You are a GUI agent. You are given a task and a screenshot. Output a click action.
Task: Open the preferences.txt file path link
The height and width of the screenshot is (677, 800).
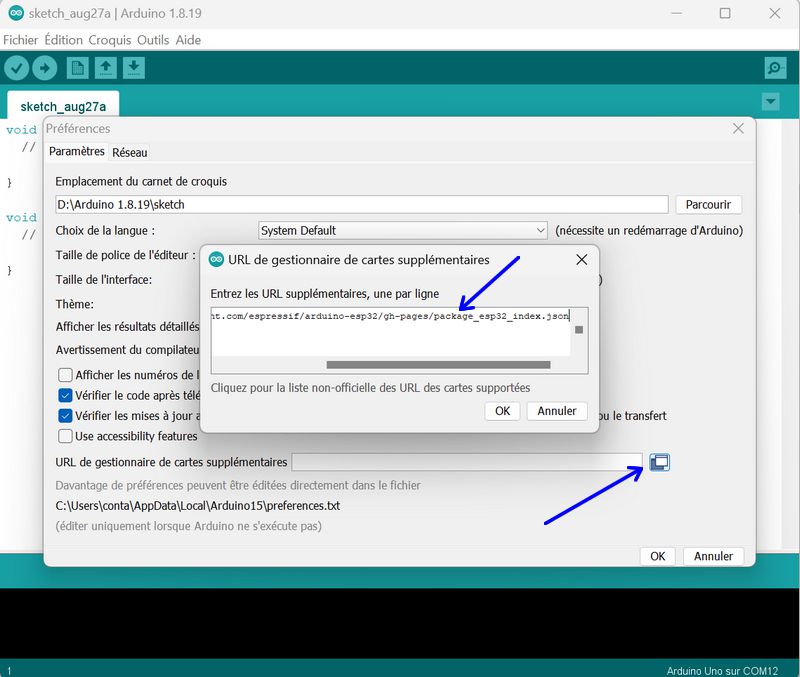[197, 506]
